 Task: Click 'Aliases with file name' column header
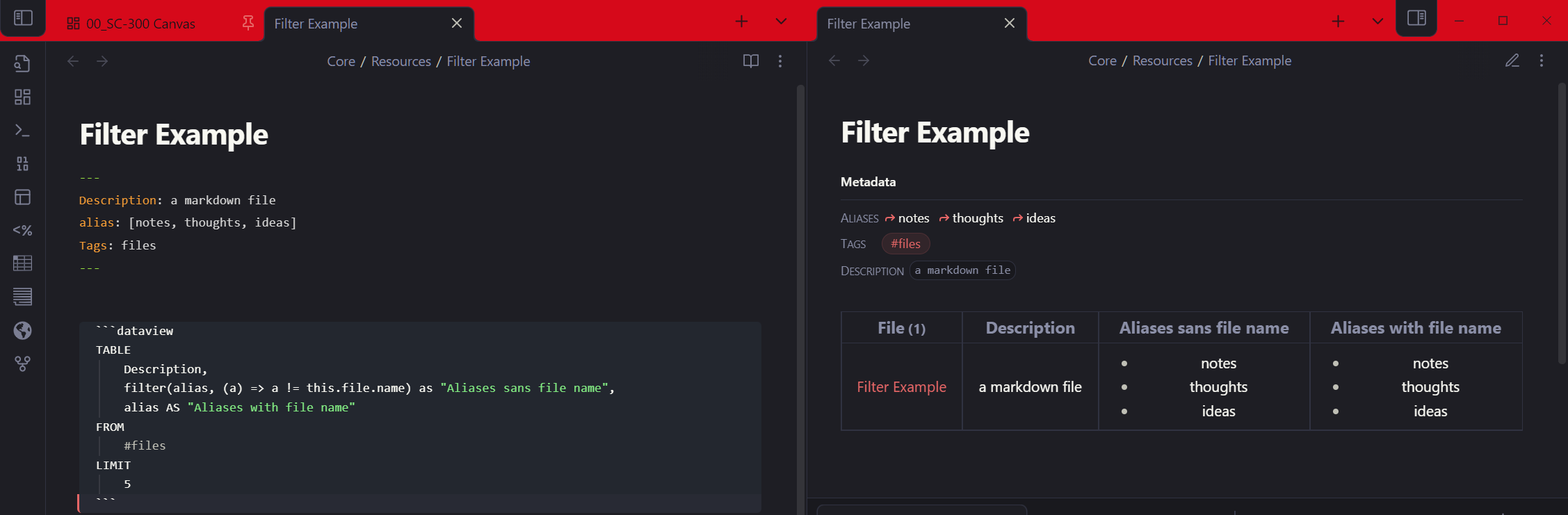1416,328
